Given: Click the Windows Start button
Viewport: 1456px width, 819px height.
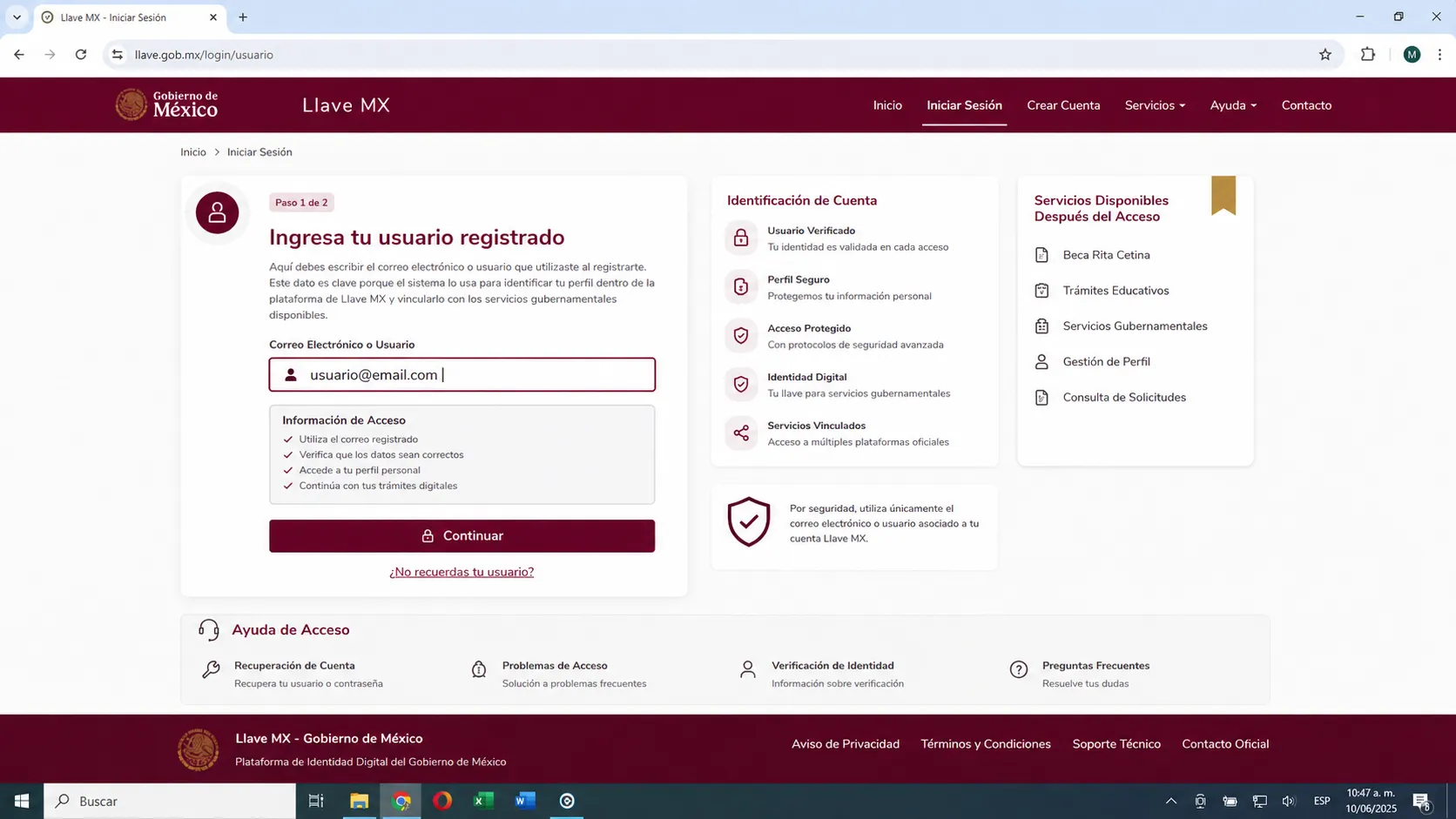Looking at the screenshot, I should [22, 801].
